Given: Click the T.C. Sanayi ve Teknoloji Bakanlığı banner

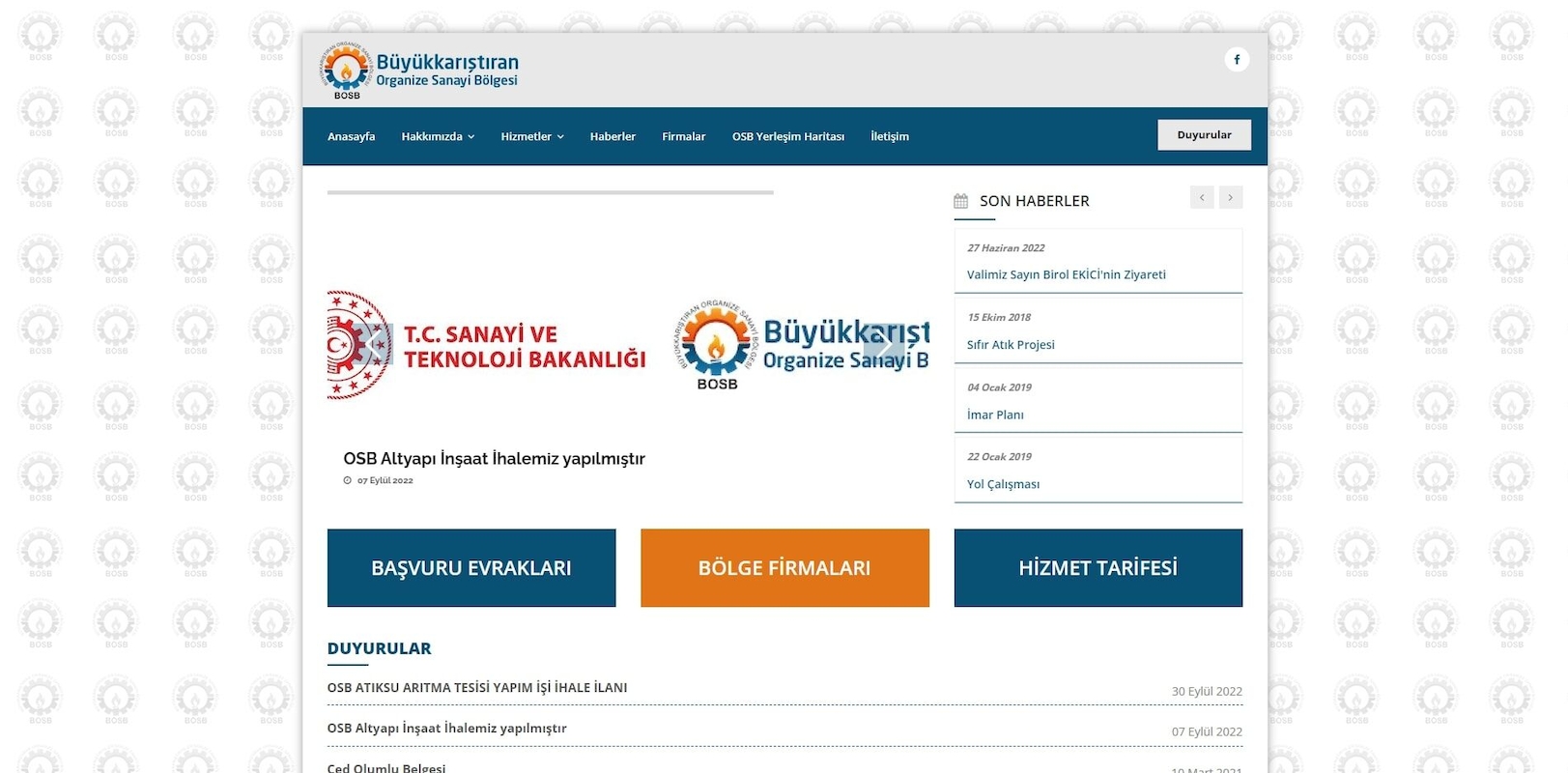Looking at the screenshot, I should pyautogui.click(x=487, y=346).
